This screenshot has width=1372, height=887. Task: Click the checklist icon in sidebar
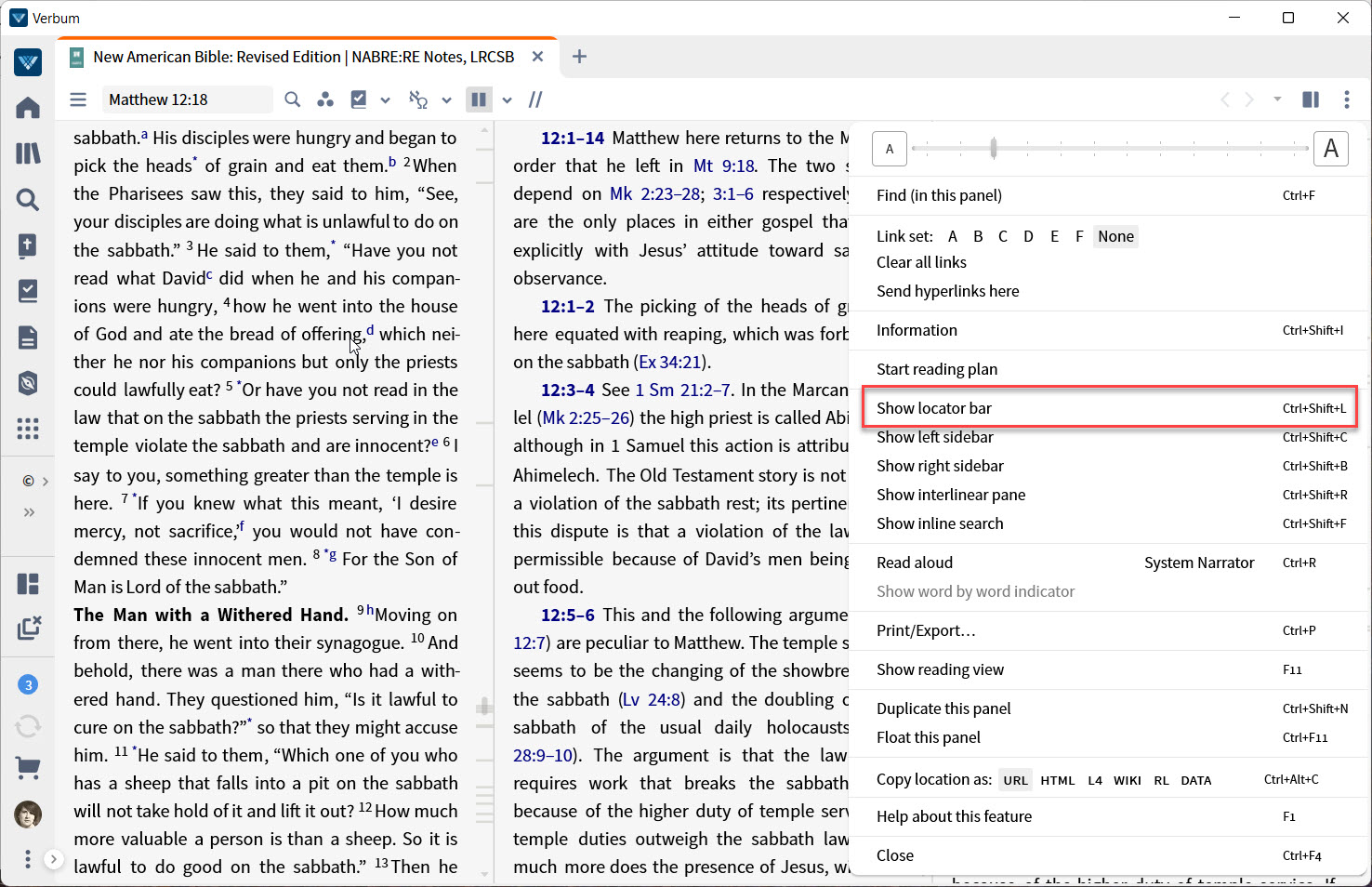click(x=28, y=291)
